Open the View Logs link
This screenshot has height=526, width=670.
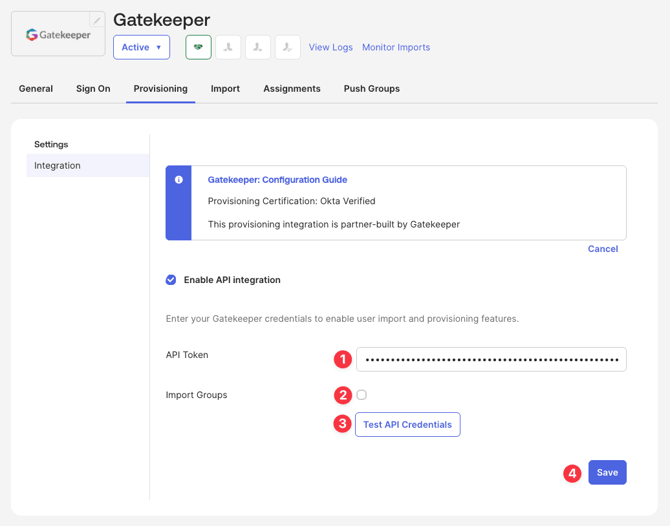[330, 47]
